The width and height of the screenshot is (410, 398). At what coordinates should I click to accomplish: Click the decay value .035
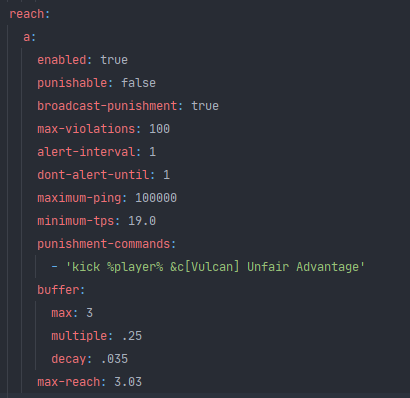pos(114,359)
